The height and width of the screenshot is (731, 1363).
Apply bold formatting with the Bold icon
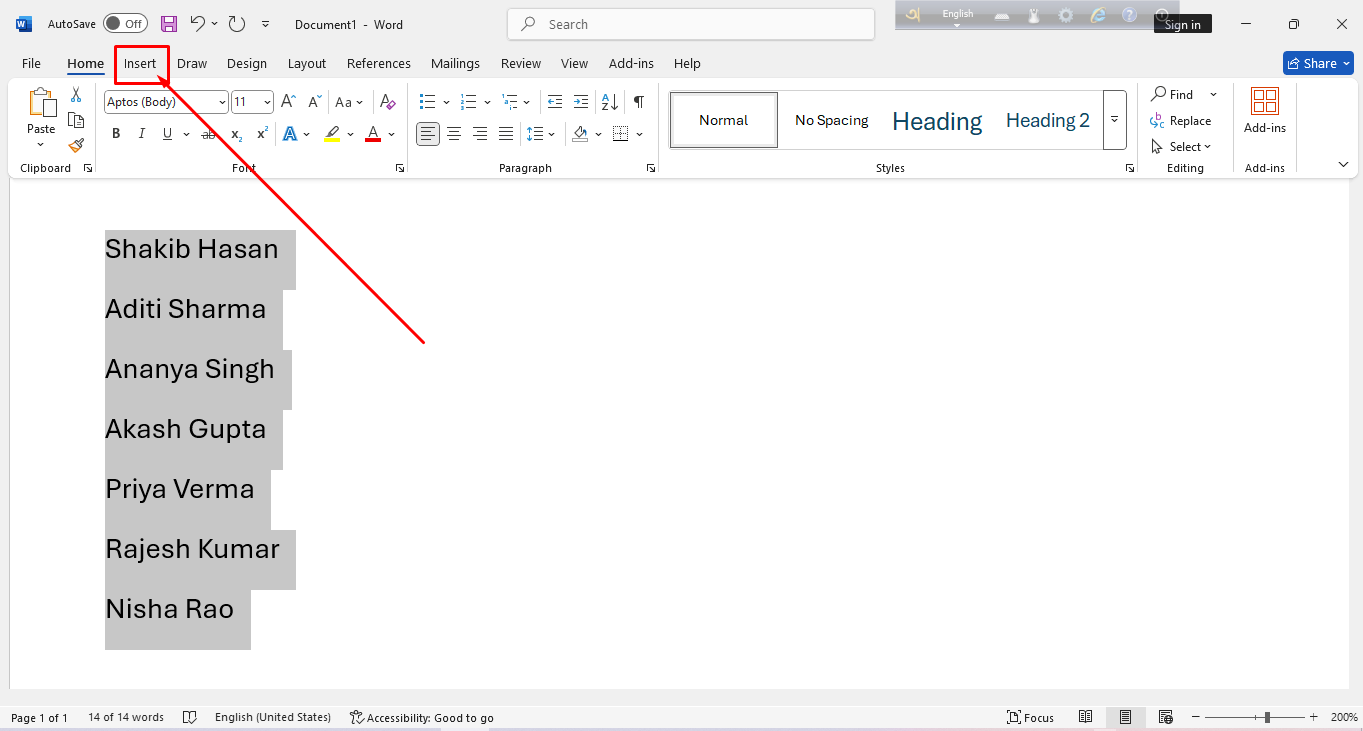click(x=116, y=133)
